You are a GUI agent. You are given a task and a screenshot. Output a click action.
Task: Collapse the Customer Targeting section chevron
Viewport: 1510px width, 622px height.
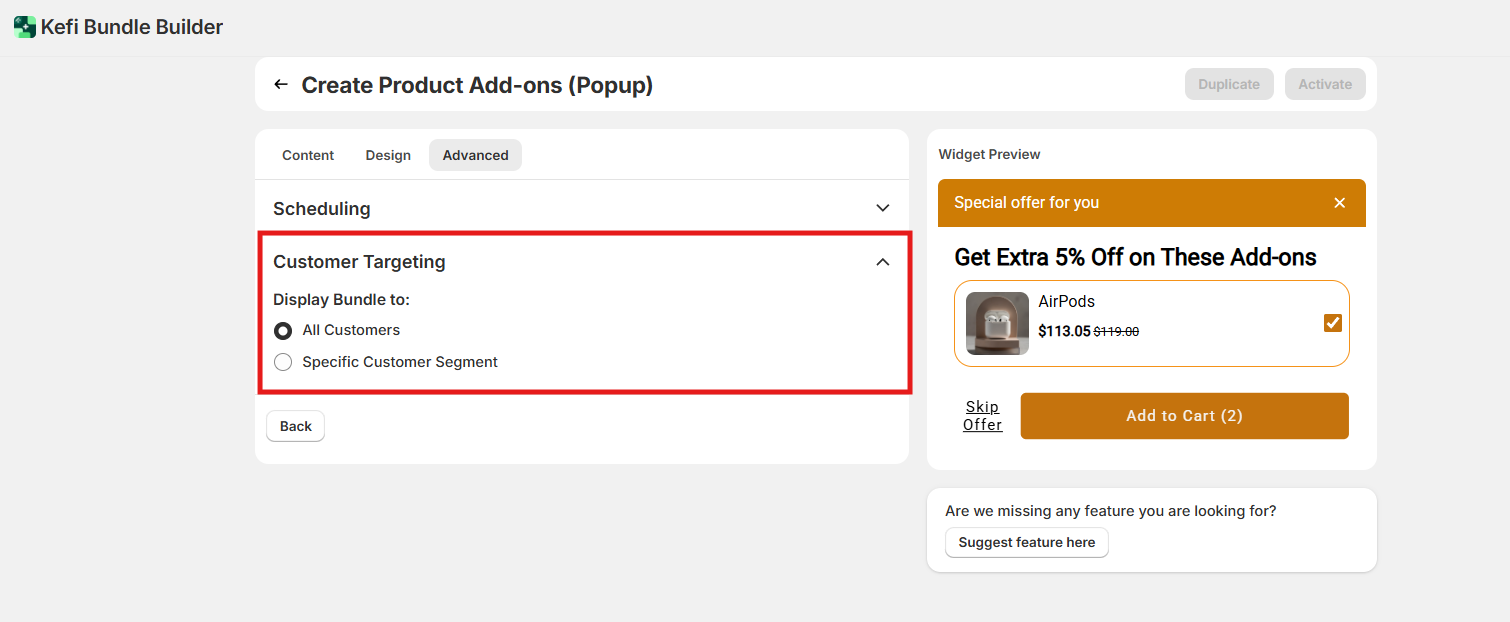882,262
